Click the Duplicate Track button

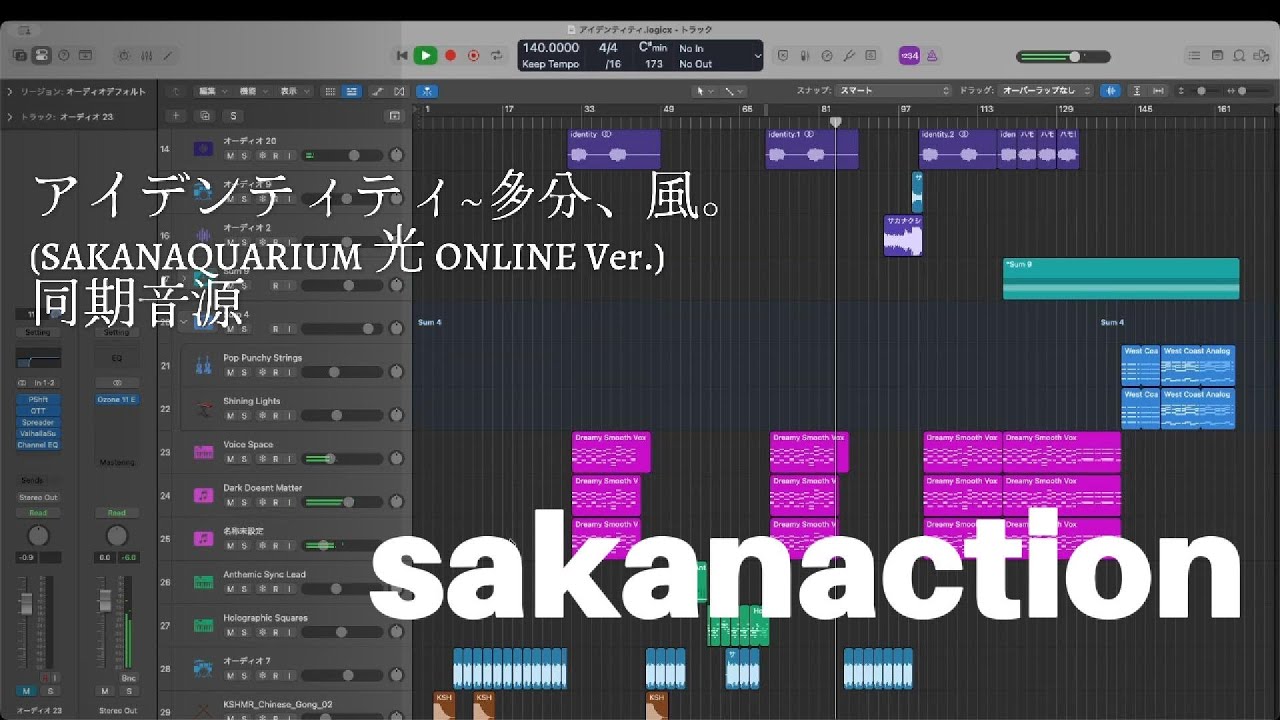pos(205,116)
